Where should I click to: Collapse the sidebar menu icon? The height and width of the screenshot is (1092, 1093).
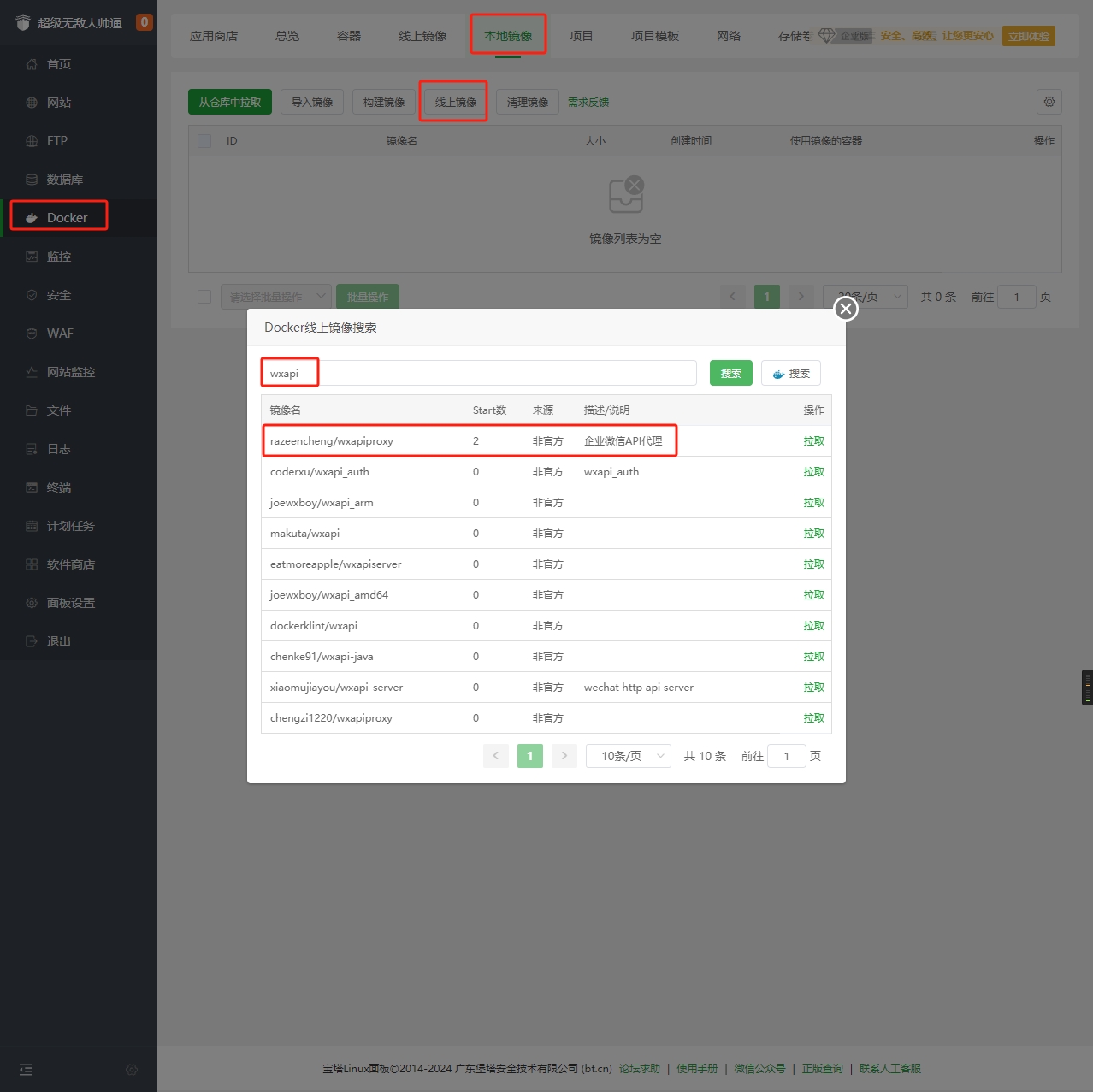click(26, 1070)
